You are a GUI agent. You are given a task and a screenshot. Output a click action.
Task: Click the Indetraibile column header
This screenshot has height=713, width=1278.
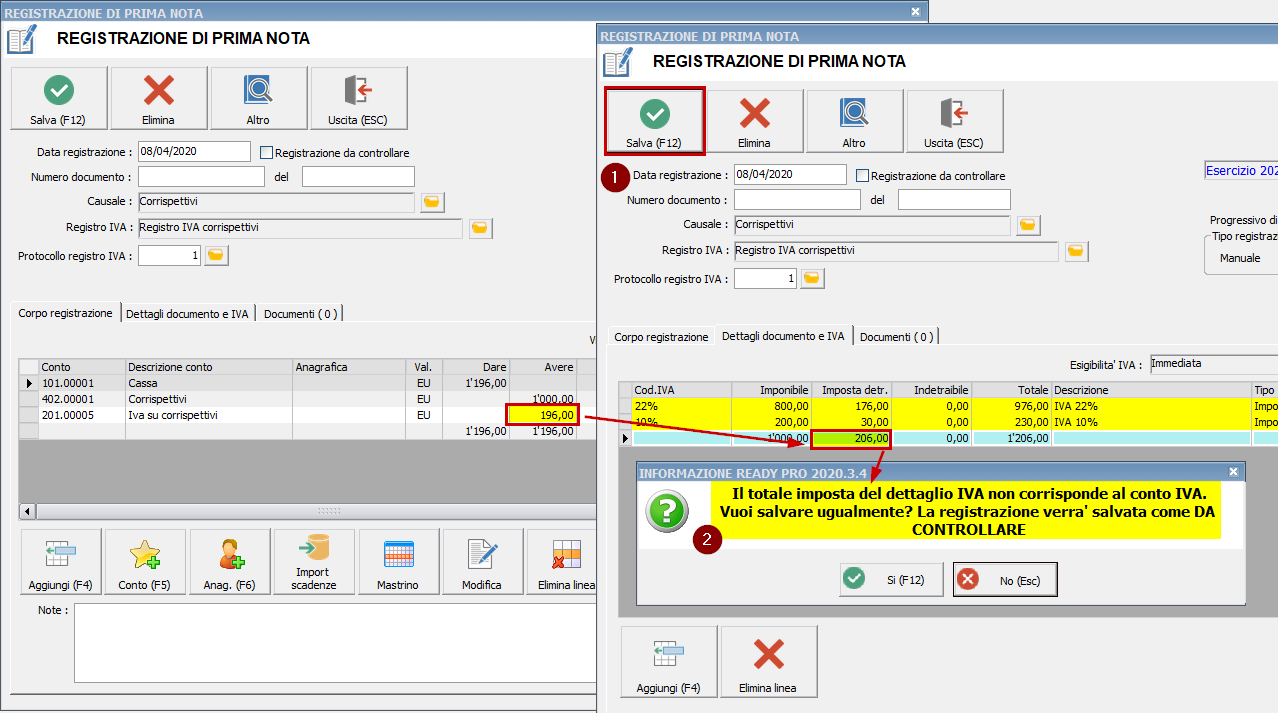point(931,389)
